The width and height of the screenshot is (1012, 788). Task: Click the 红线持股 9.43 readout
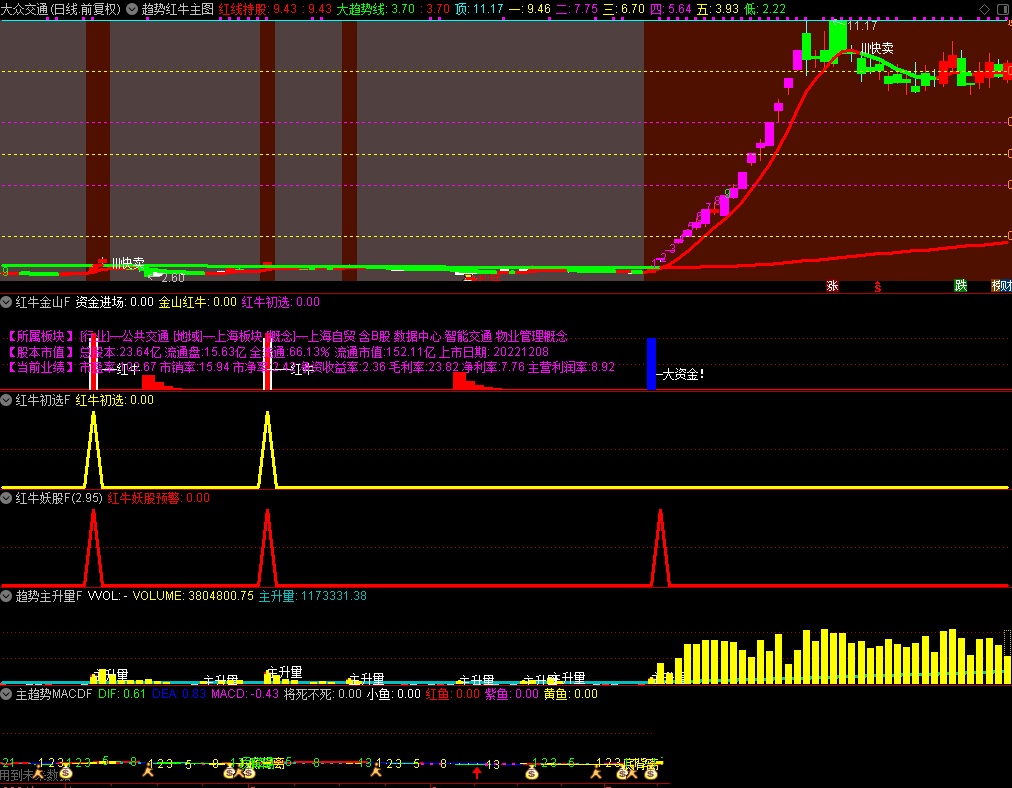(275, 9)
